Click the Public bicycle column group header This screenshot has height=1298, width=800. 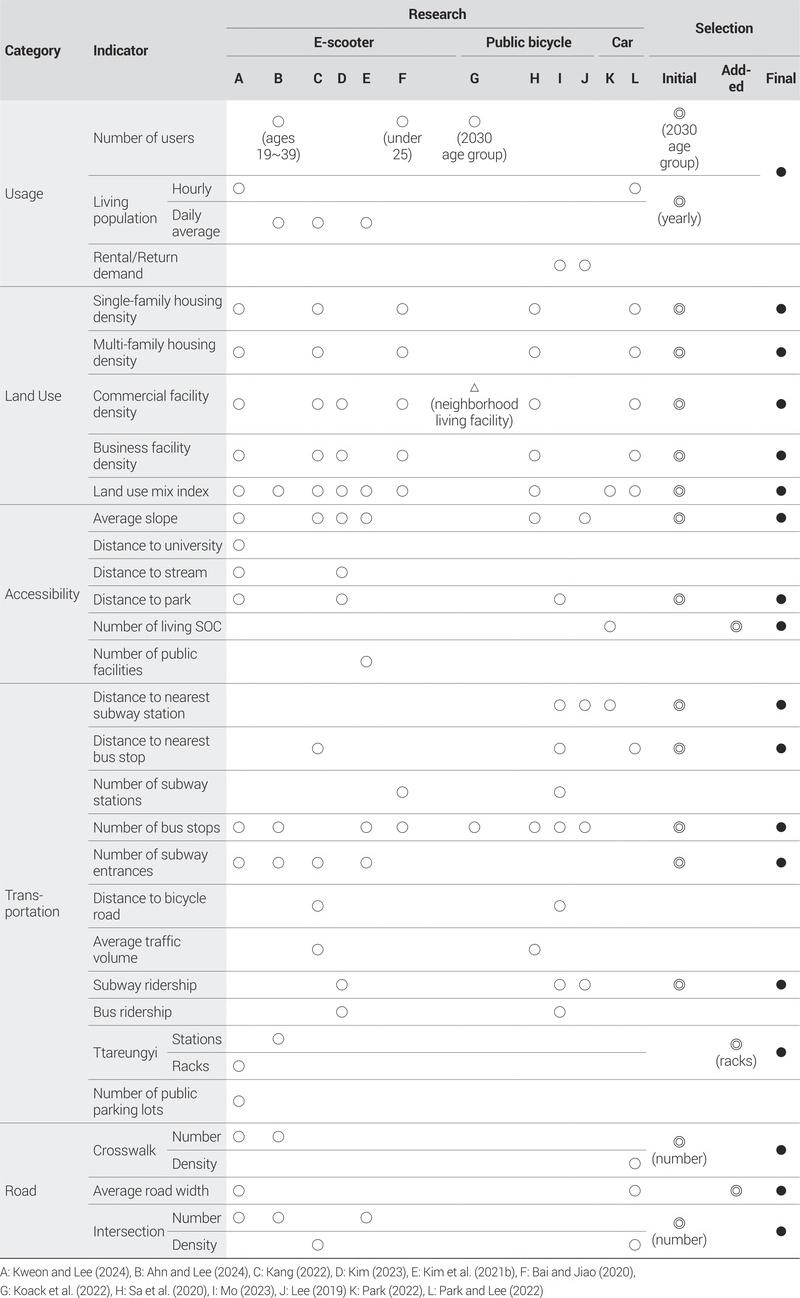coord(528,43)
